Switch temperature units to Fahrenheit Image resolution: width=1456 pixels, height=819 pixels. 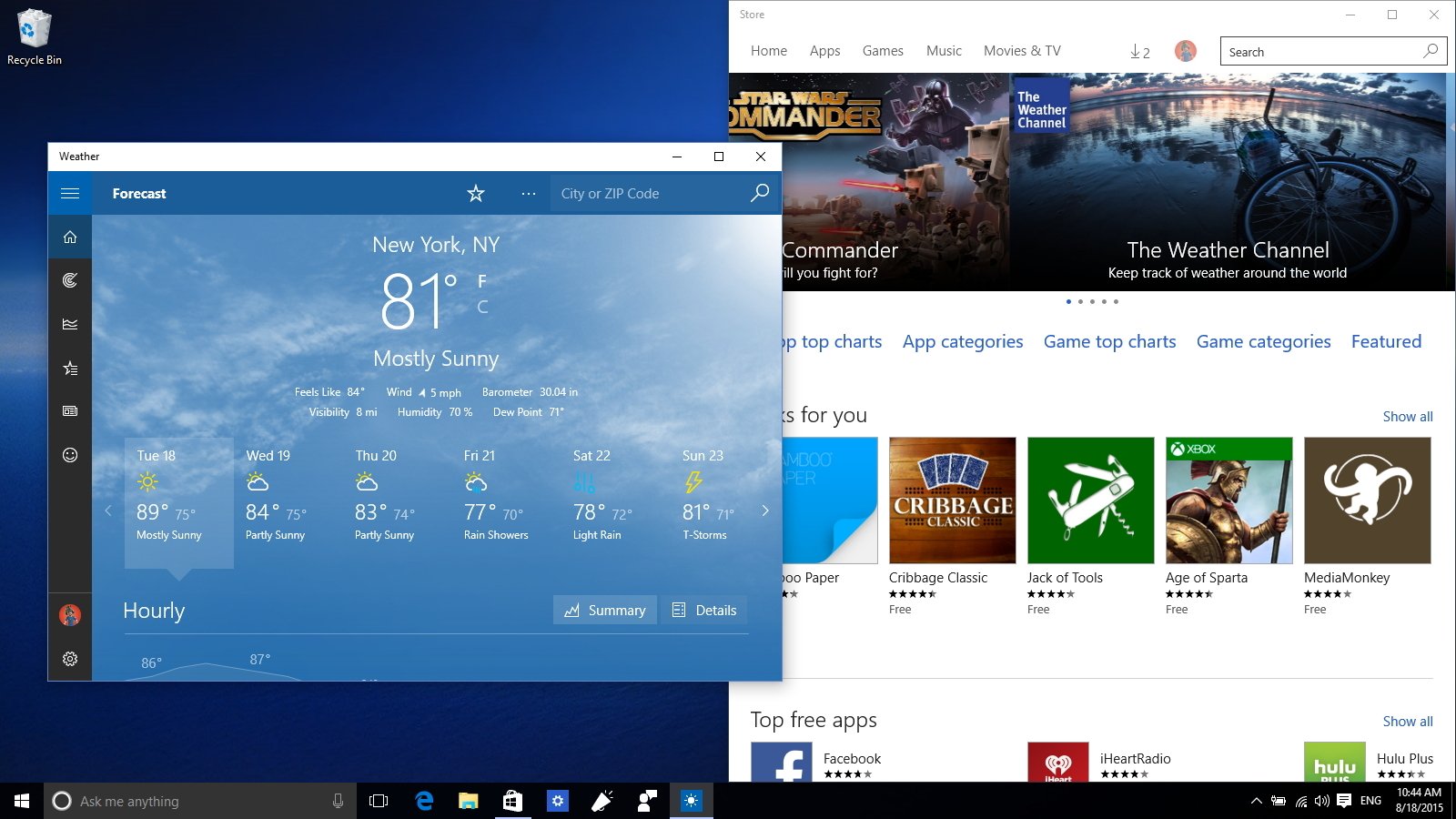coord(482,281)
